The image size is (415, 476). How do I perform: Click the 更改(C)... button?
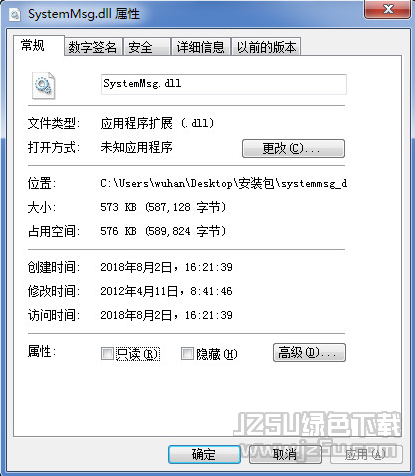[293, 148]
